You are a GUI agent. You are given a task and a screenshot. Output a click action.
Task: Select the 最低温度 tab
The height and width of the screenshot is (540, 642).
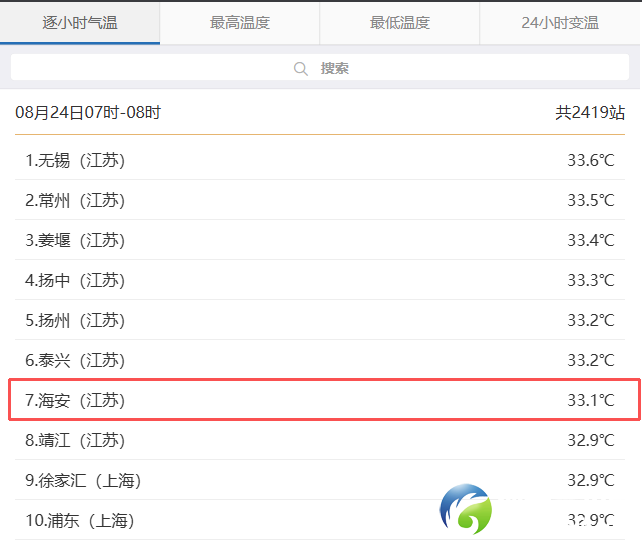click(x=400, y=23)
